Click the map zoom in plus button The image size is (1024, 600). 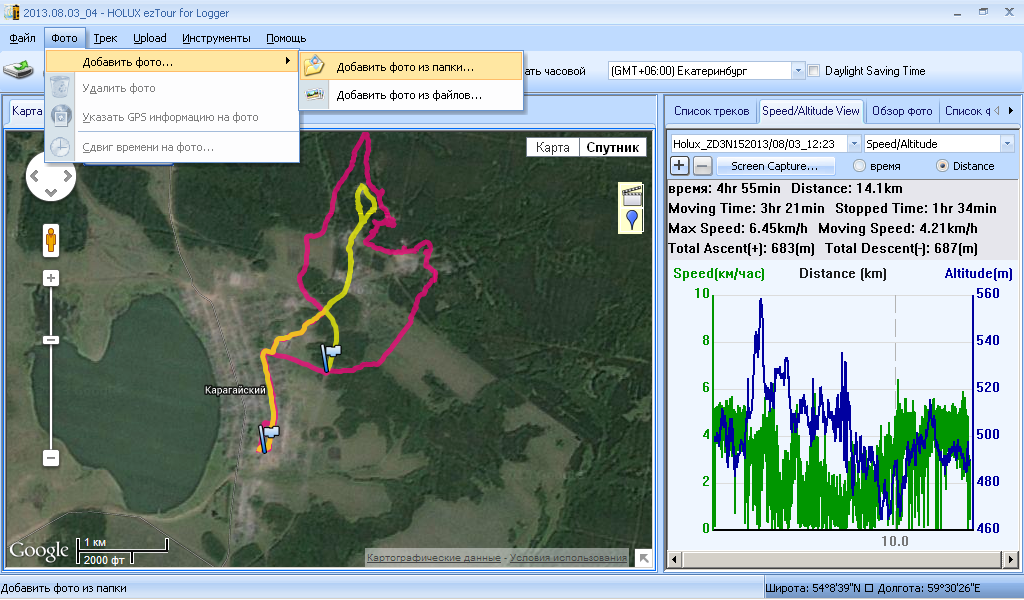[x=51, y=278]
